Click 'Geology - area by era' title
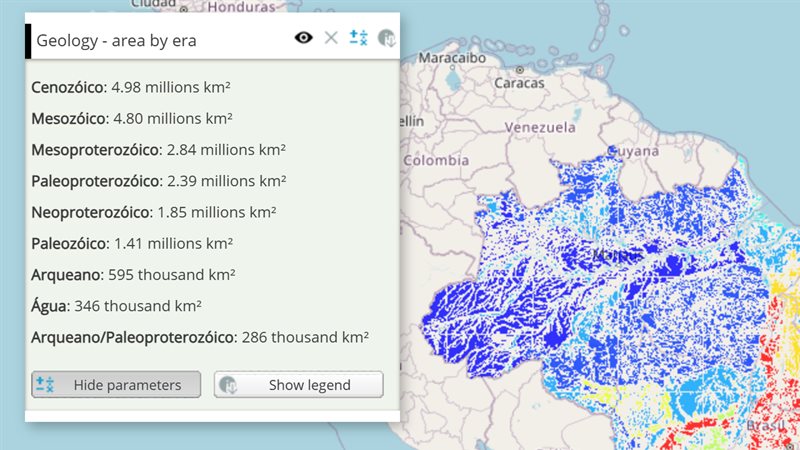800x450 pixels. click(x=116, y=40)
